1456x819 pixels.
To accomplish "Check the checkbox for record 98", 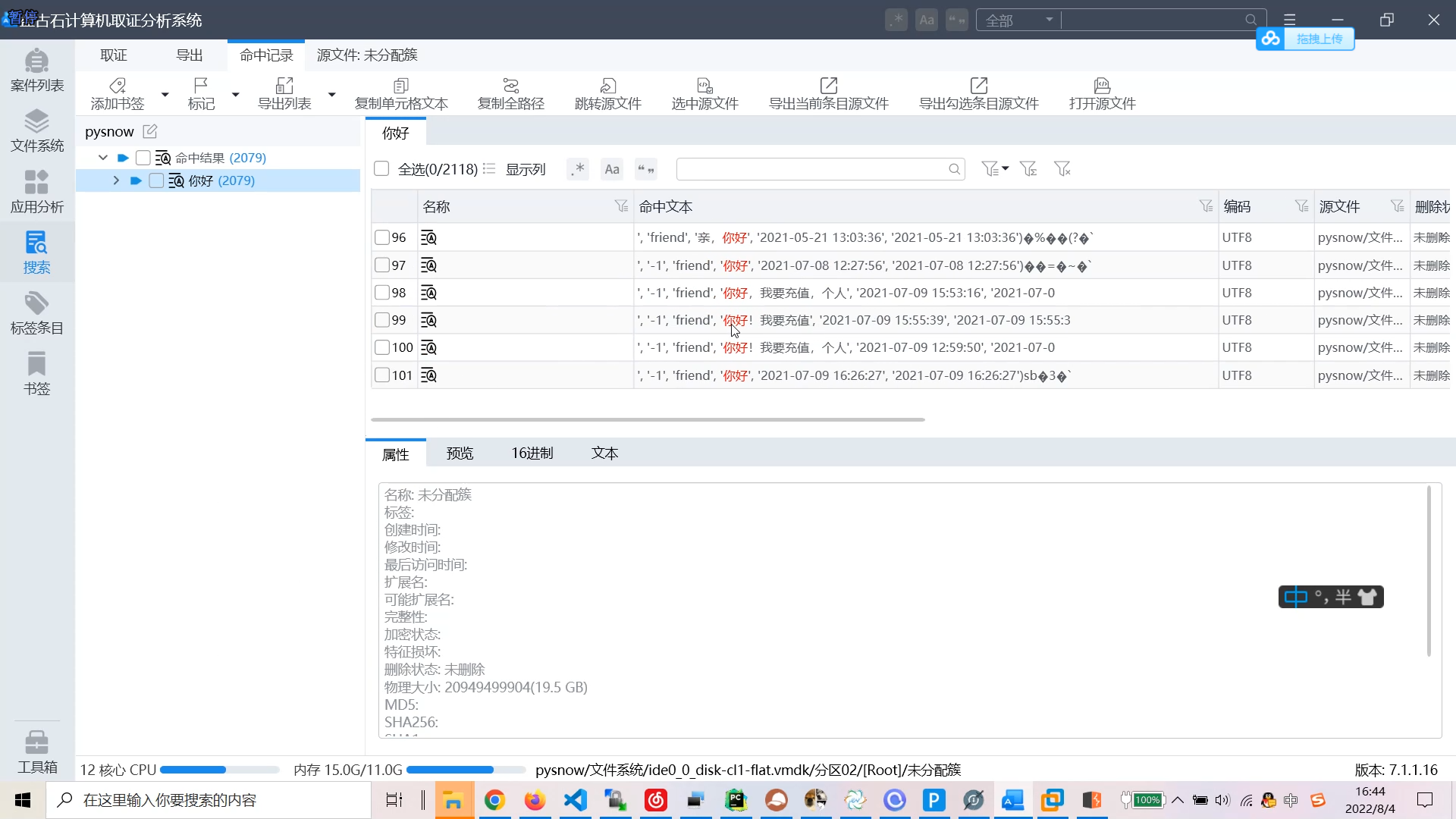I will [x=382, y=293].
